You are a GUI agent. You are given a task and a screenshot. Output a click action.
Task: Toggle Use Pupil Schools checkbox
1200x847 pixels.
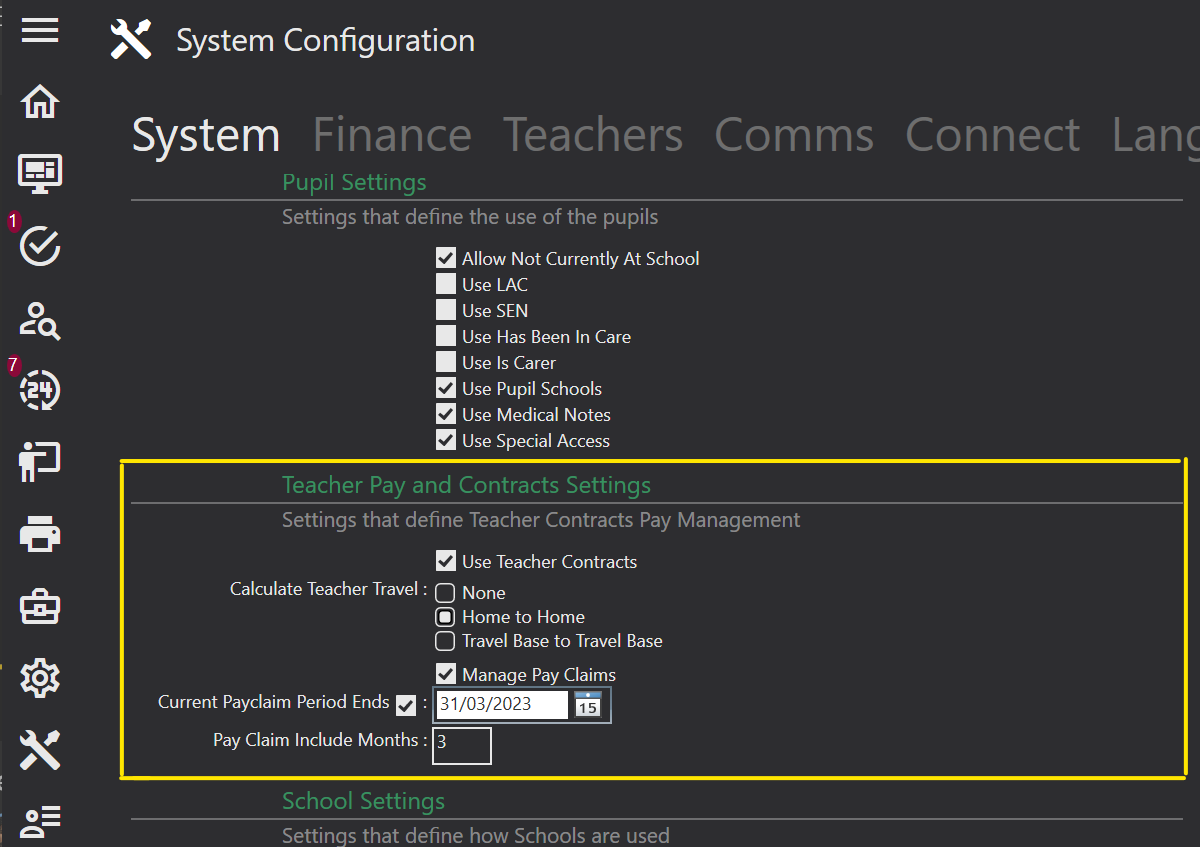click(446, 388)
